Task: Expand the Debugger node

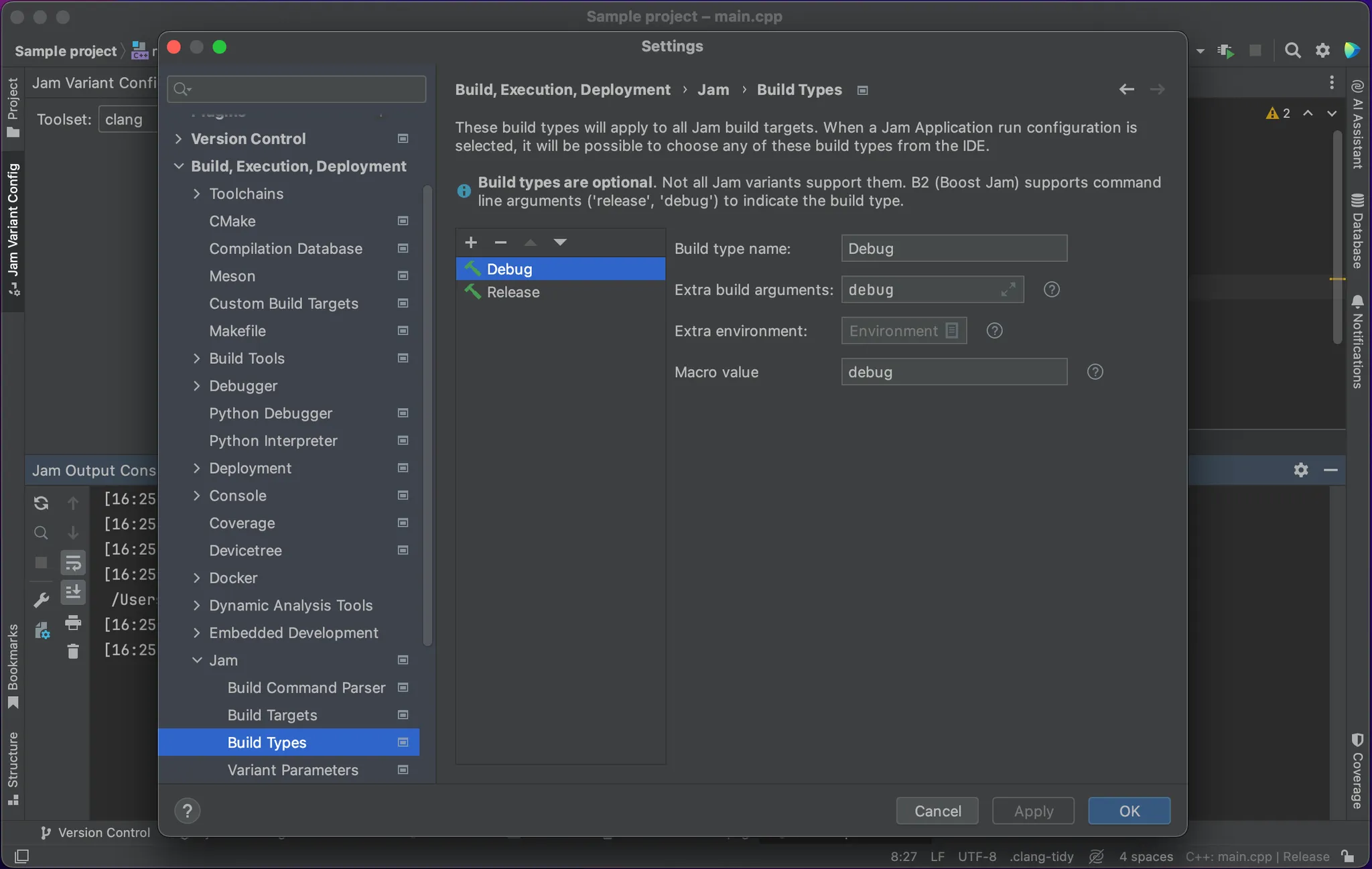Action: pos(196,386)
